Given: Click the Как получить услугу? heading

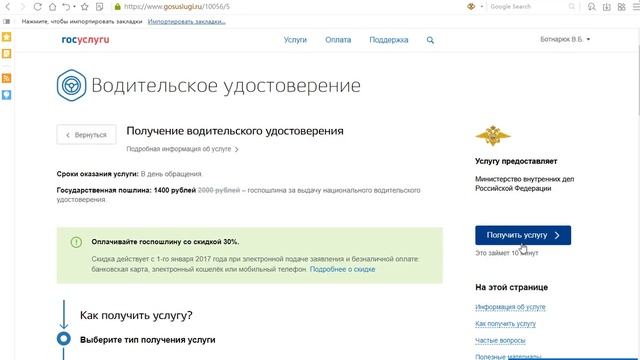Looking at the screenshot, I should (136, 315).
